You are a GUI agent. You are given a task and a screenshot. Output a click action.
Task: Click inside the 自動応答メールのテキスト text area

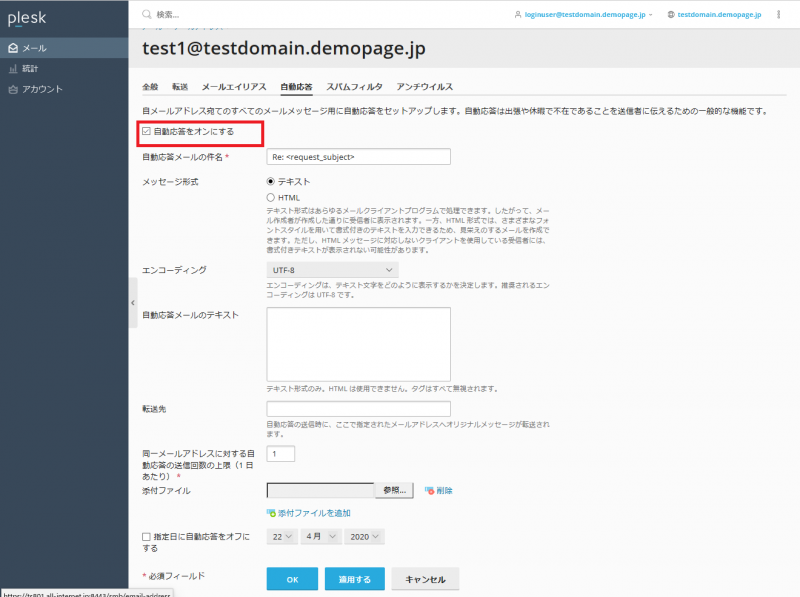pos(358,343)
